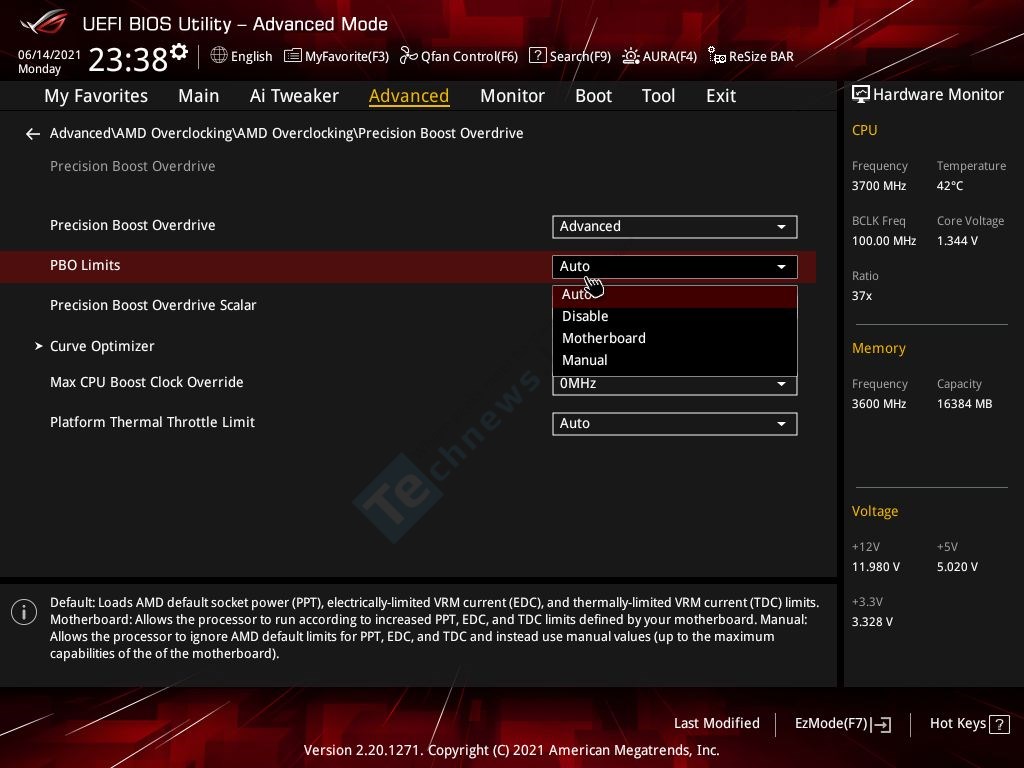Open the MyFavorite(F3) list icon

tap(293, 56)
